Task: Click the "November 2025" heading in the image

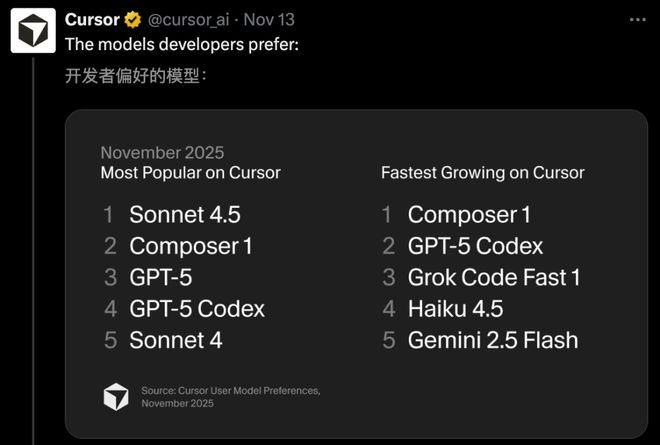Action: (162, 153)
